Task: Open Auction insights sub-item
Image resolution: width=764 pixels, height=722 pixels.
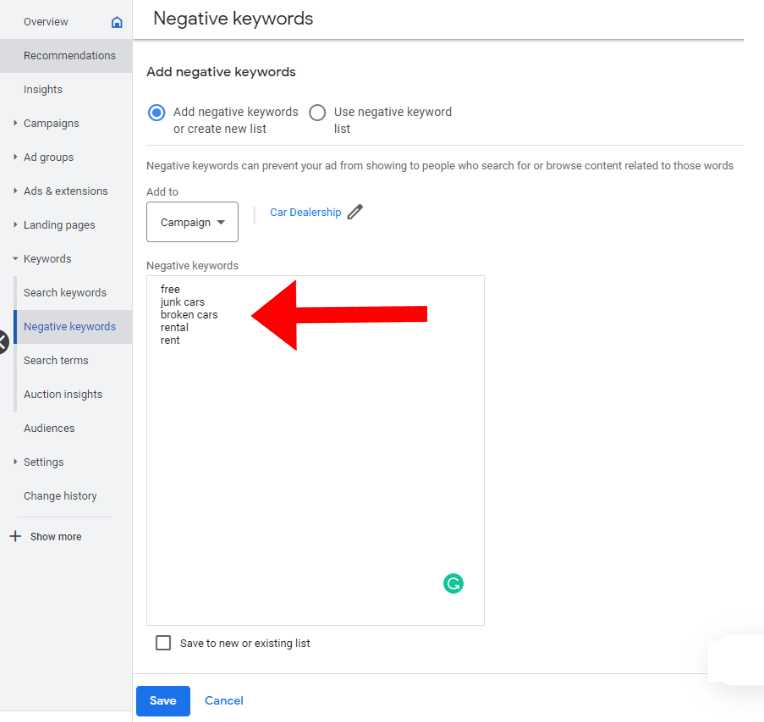Action: (x=63, y=394)
